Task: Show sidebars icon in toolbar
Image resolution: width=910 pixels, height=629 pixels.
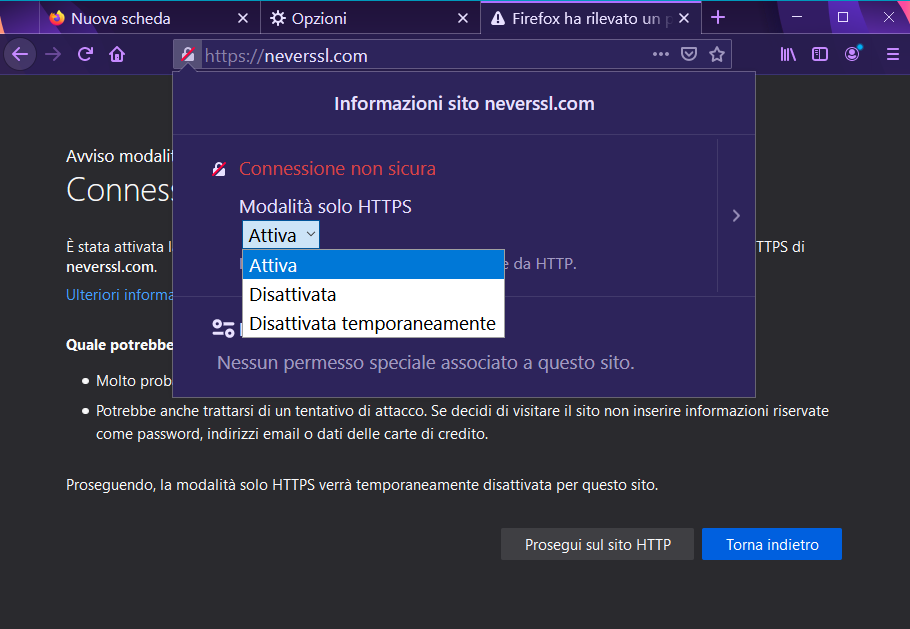Action: pos(819,55)
